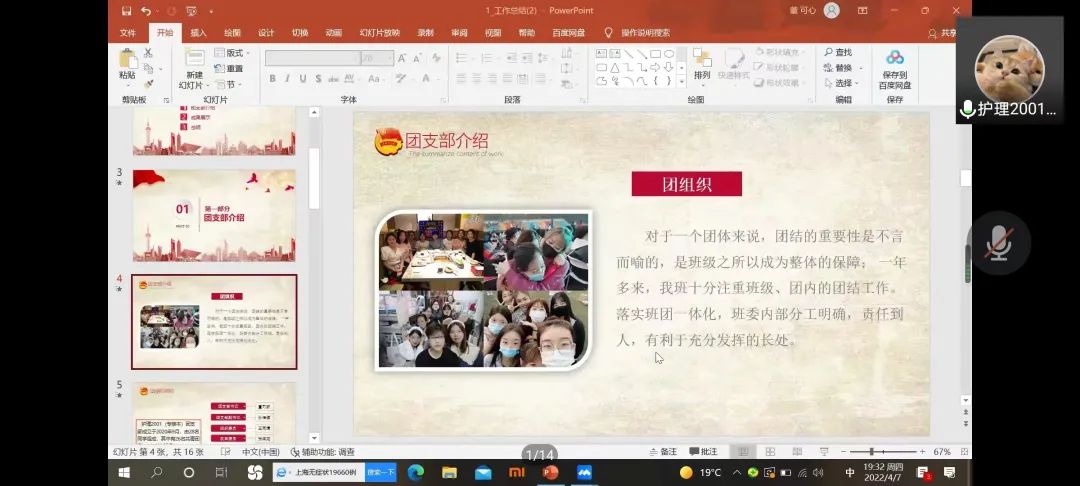
Task: Expand the slide Layout (版式) dropdown
Action: tap(229, 53)
